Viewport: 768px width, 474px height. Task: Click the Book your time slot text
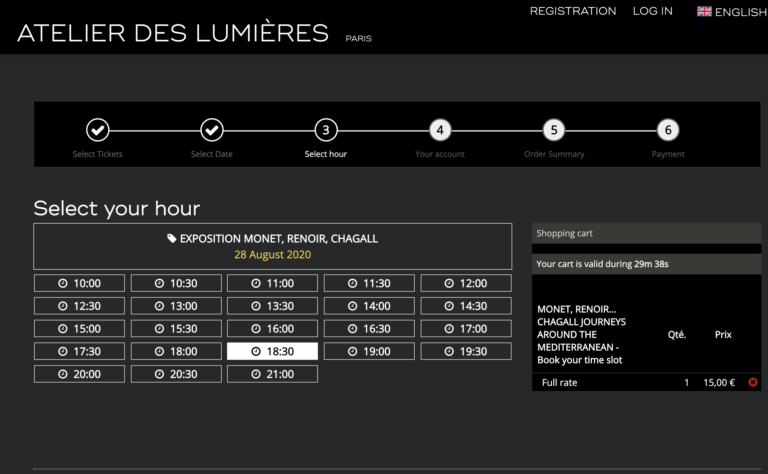click(x=579, y=360)
